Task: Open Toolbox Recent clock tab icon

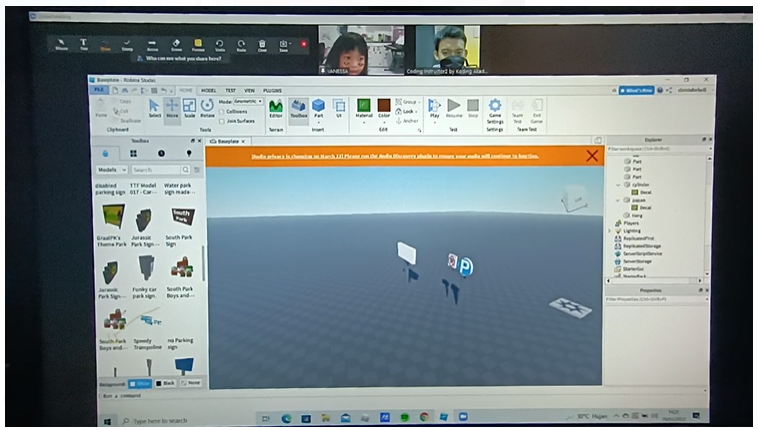Action: tap(161, 154)
